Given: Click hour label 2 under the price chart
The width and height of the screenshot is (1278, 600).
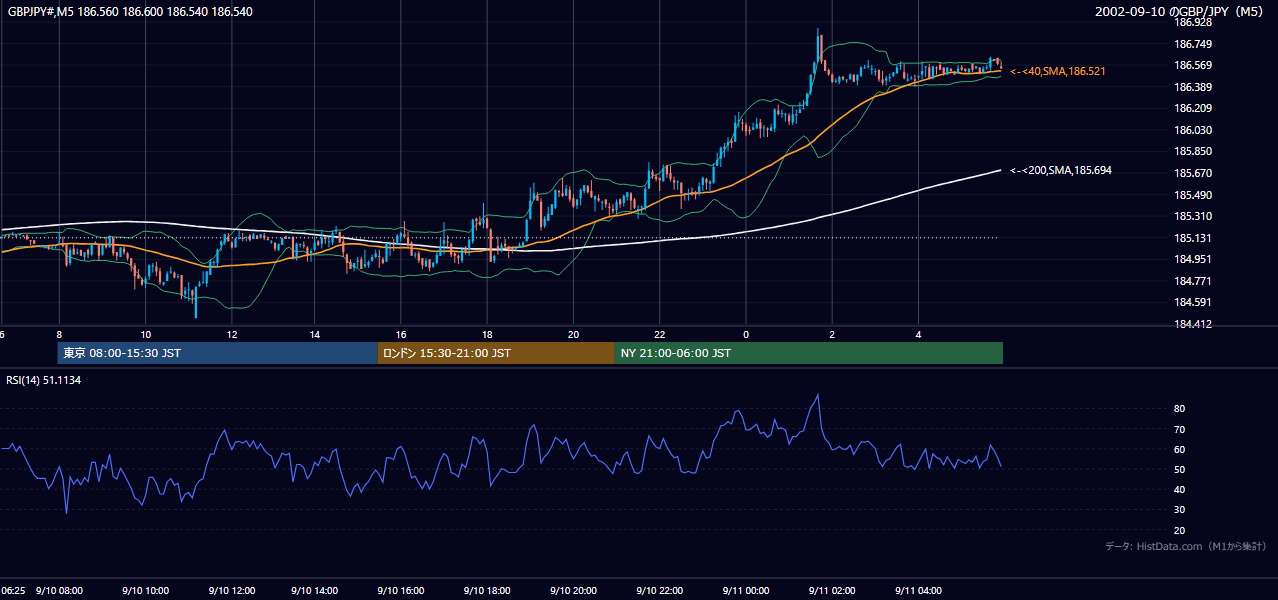Looking at the screenshot, I should click(832, 335).
